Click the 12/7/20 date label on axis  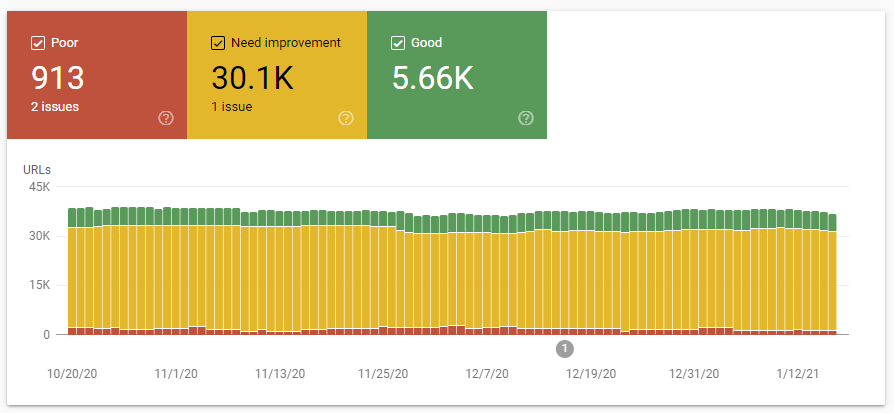488,374
